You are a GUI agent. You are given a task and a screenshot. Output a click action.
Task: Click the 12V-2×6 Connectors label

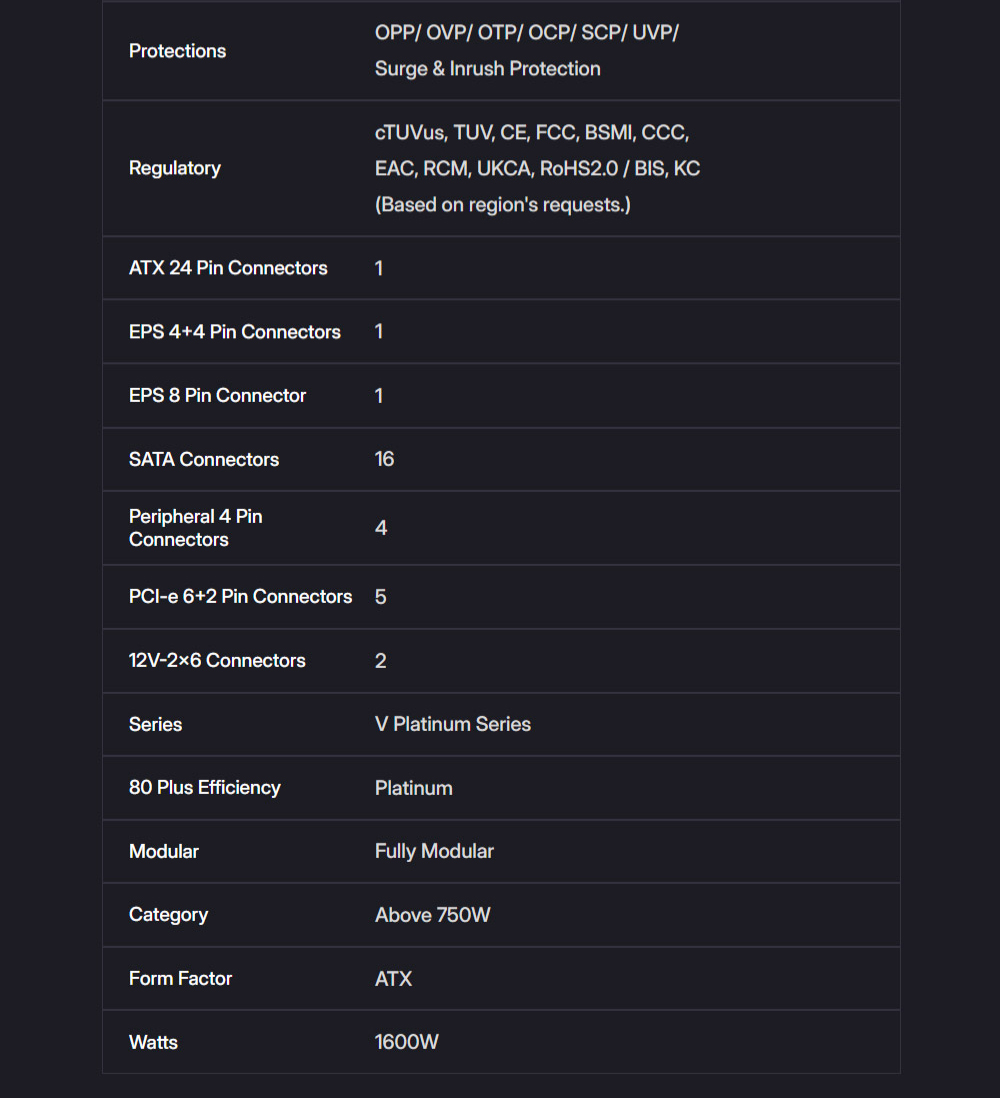click(x=217, y=660)
